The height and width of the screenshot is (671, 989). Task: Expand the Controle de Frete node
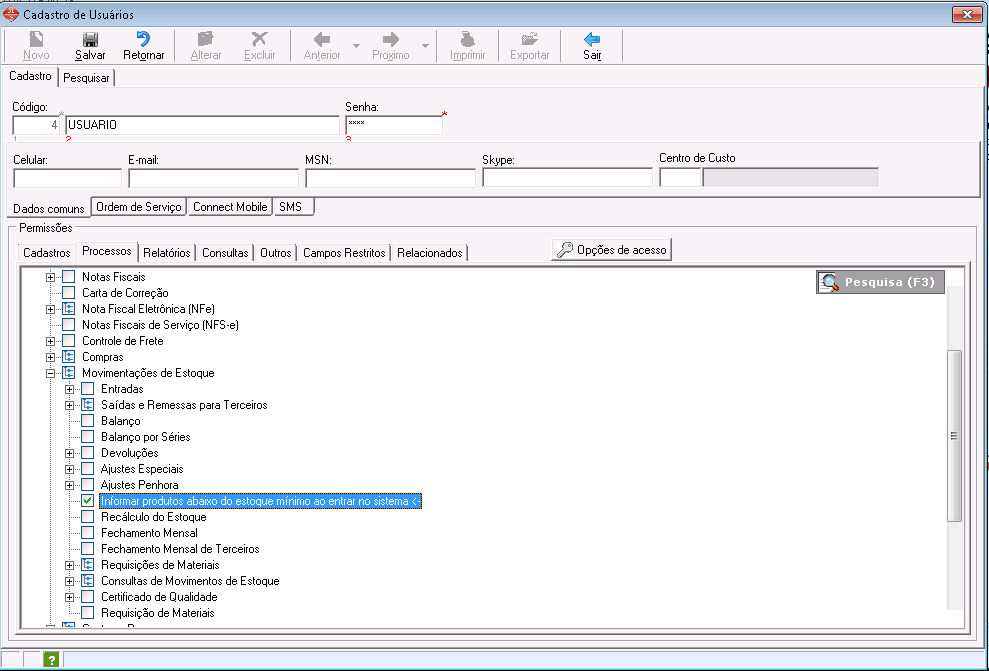pos(50,341)
